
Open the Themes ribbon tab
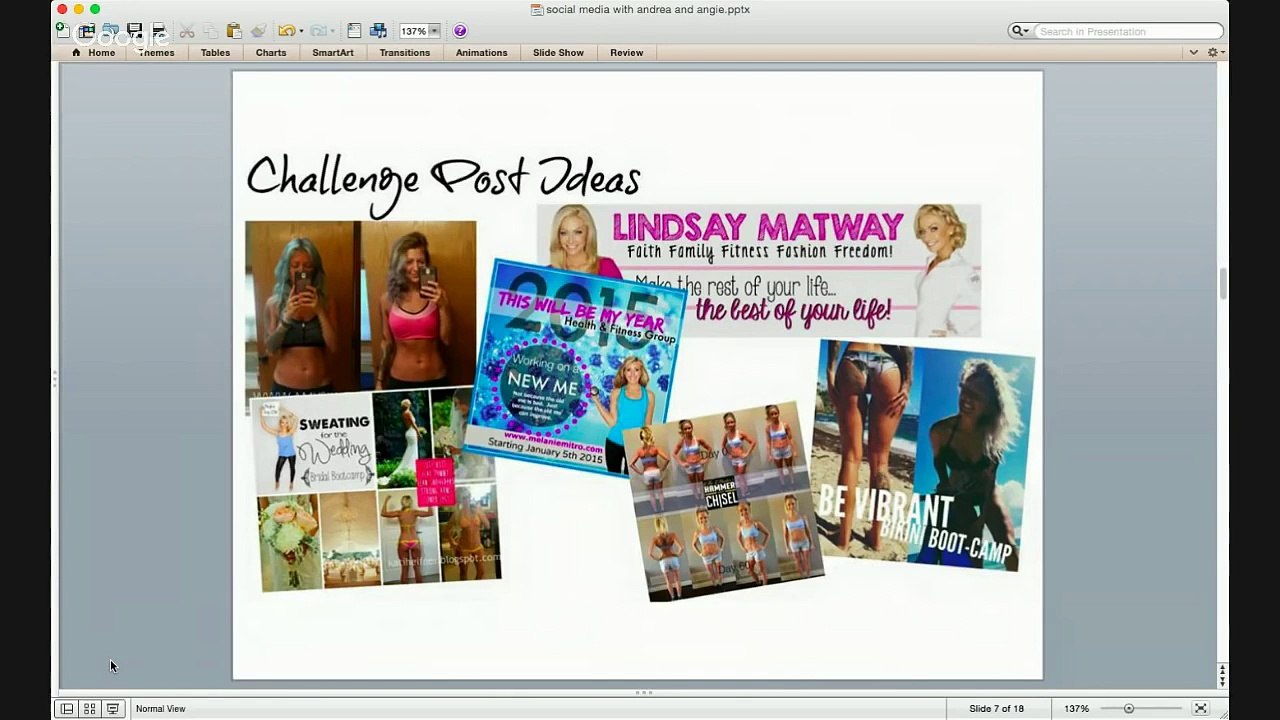click(156, 53)
